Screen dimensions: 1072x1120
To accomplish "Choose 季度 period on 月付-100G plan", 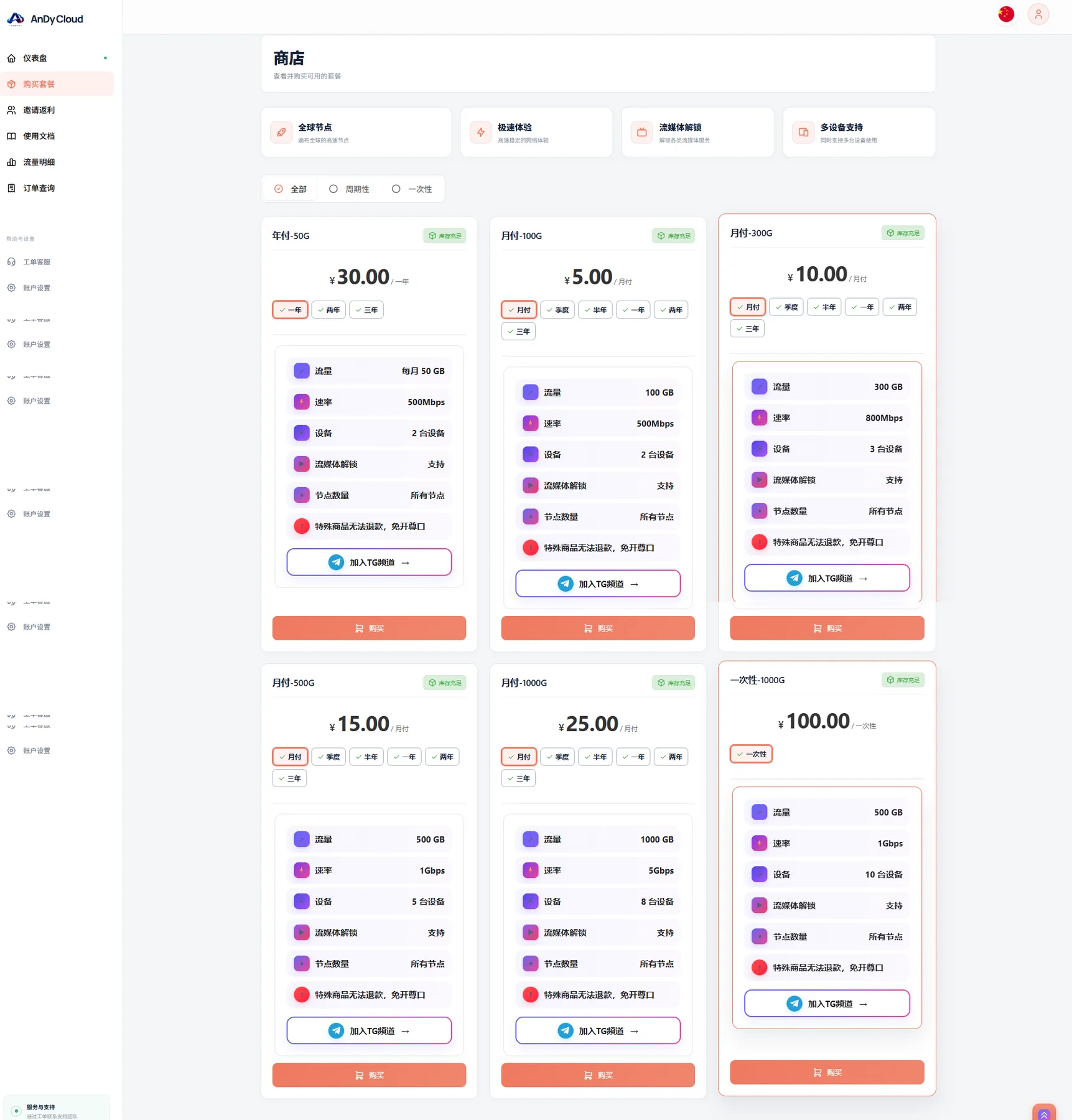I will tap(557, 310).
